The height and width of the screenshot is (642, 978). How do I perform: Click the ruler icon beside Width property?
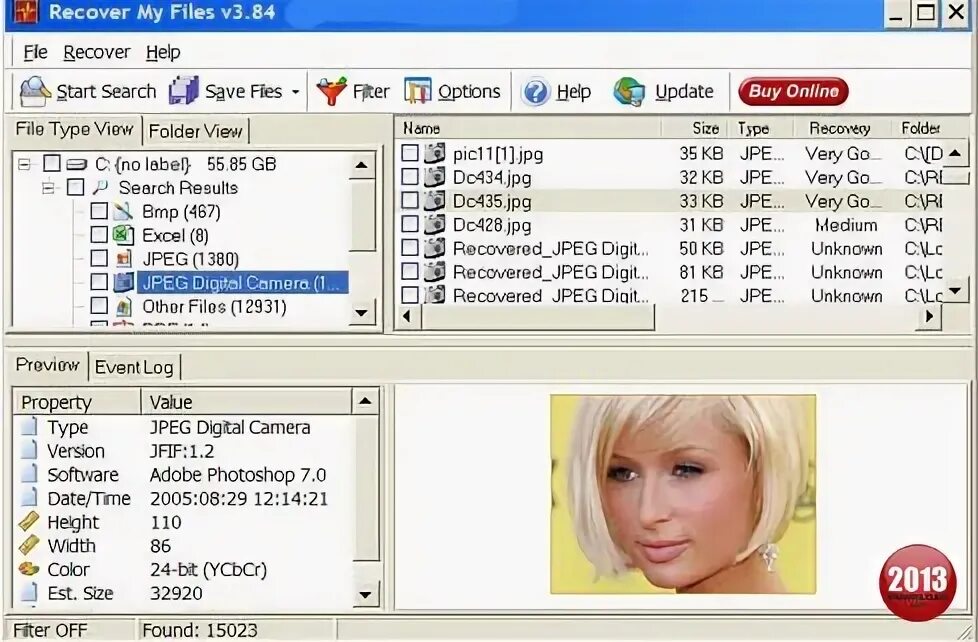click(29, 545)
